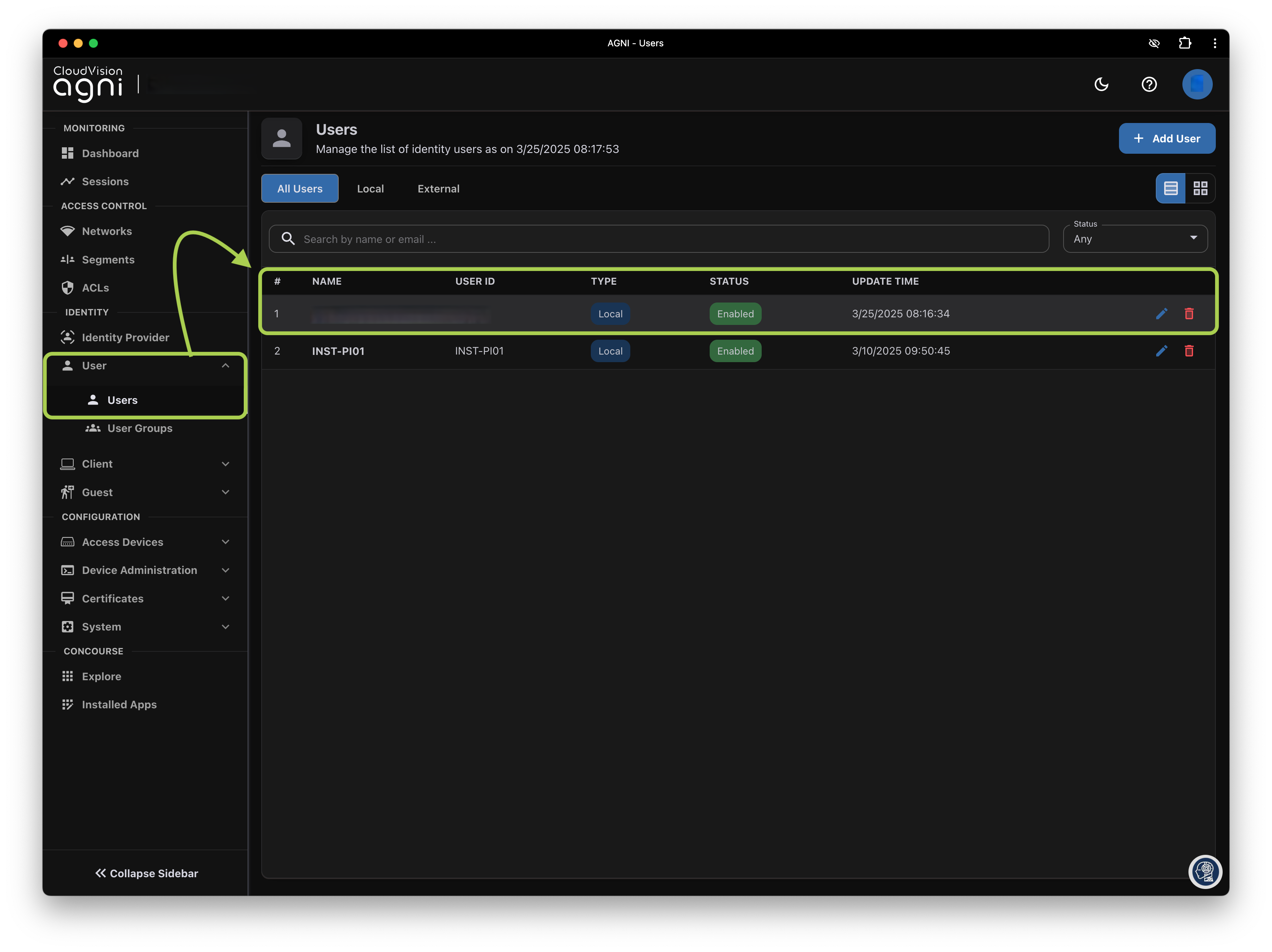Image resolution: width=1272 pixels, height=952 pixels.
Task: Edit the first user row pencil icon
Action: pyautogui.click(x=1161, y=313)
